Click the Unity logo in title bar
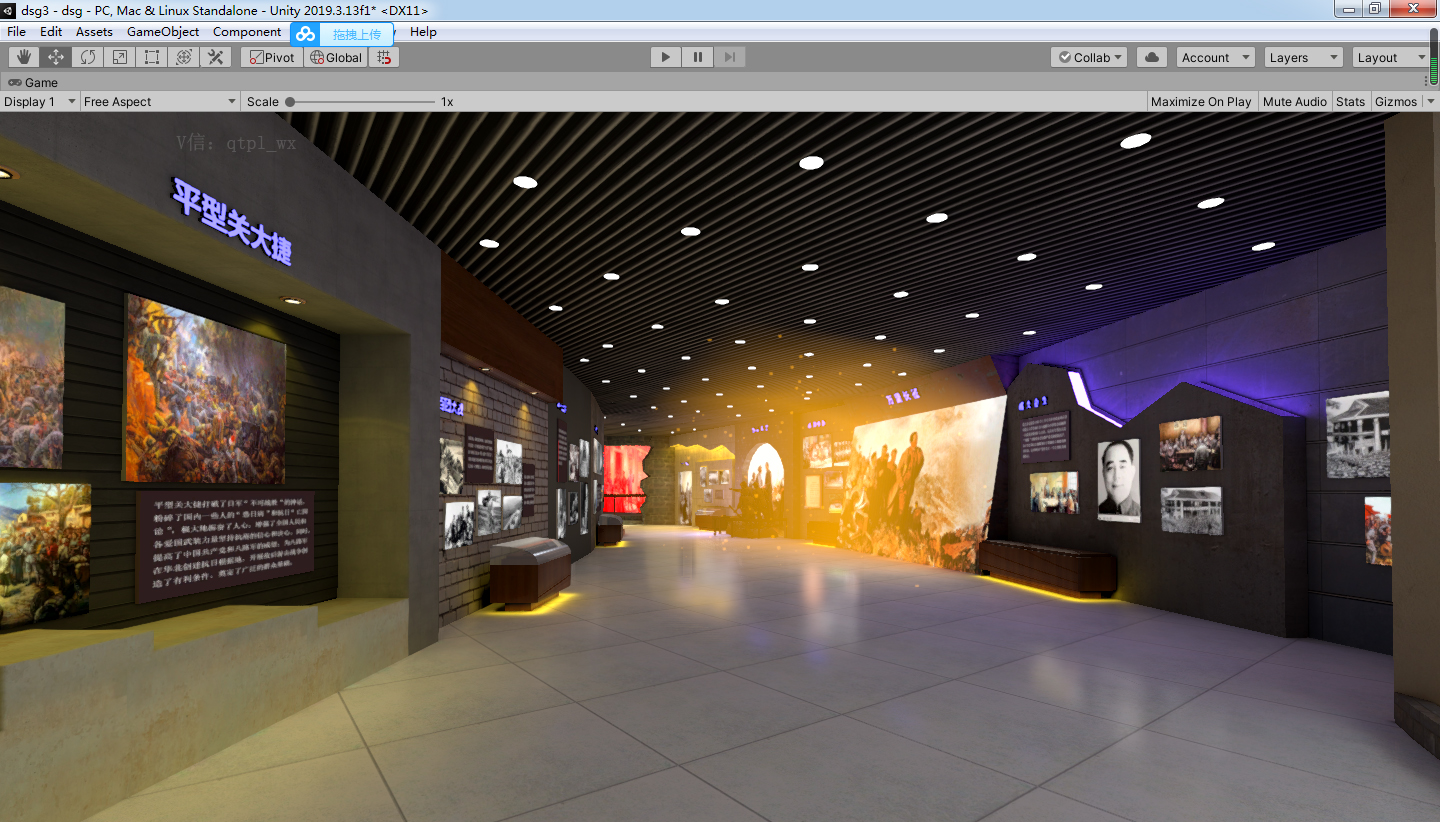The image size is (1440, 822). tap(9, 9)
